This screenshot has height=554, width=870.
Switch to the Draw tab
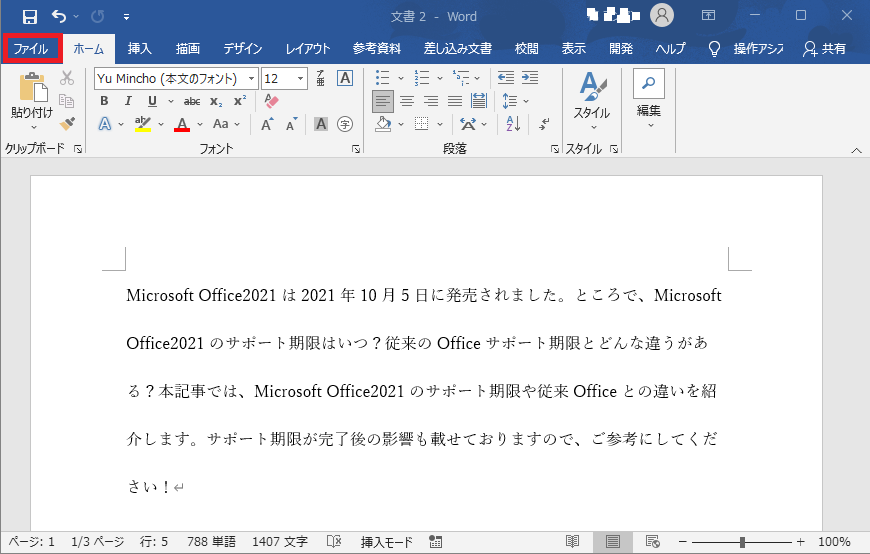[188, 49]
